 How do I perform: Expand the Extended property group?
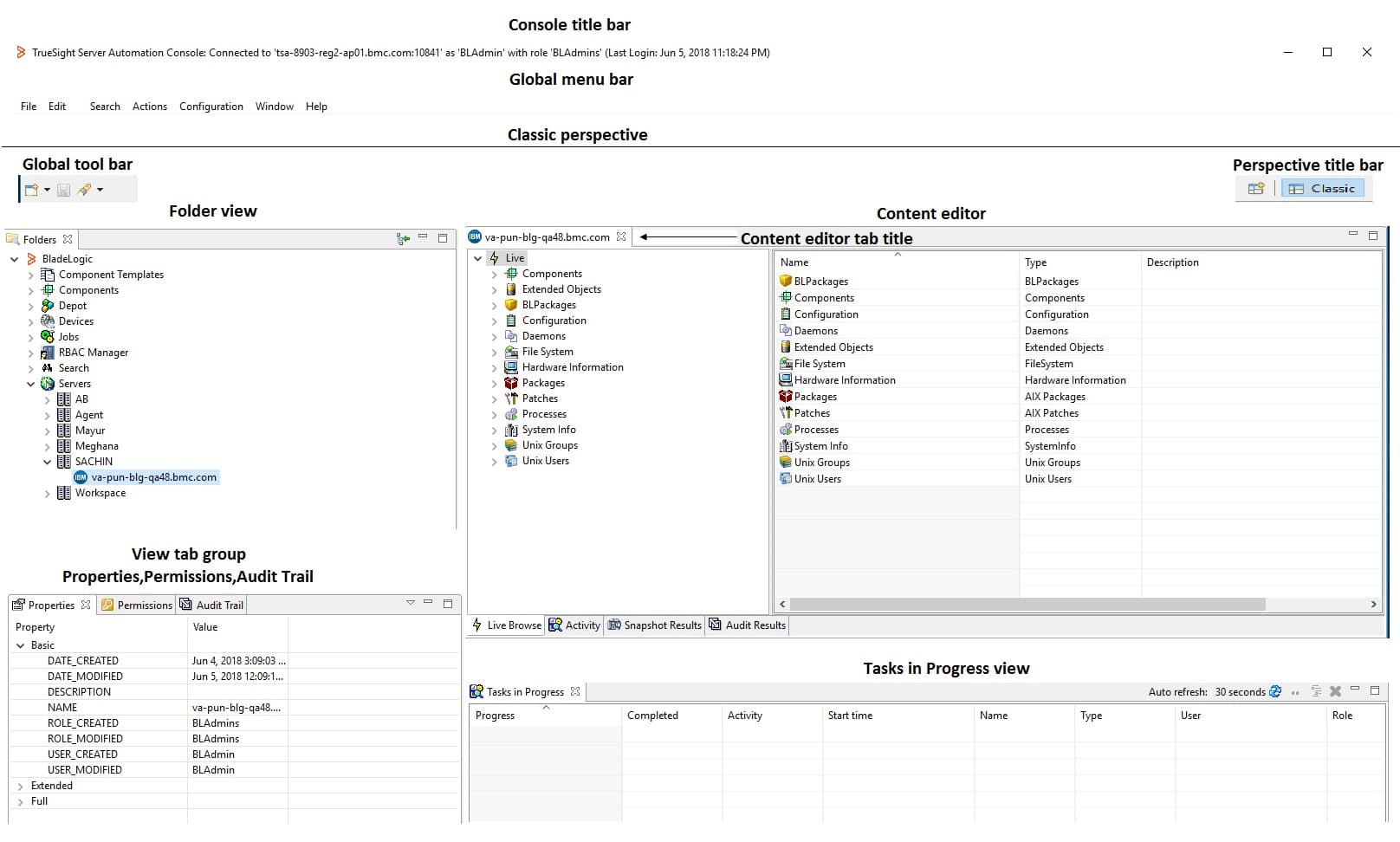coord(20,786)
